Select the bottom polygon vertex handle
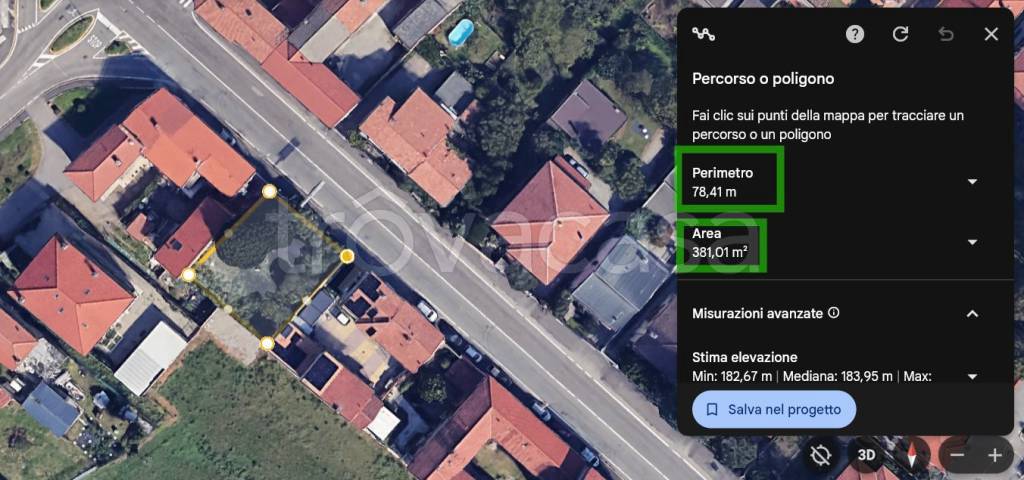The image size is (1024, 480). pos(267,344)
